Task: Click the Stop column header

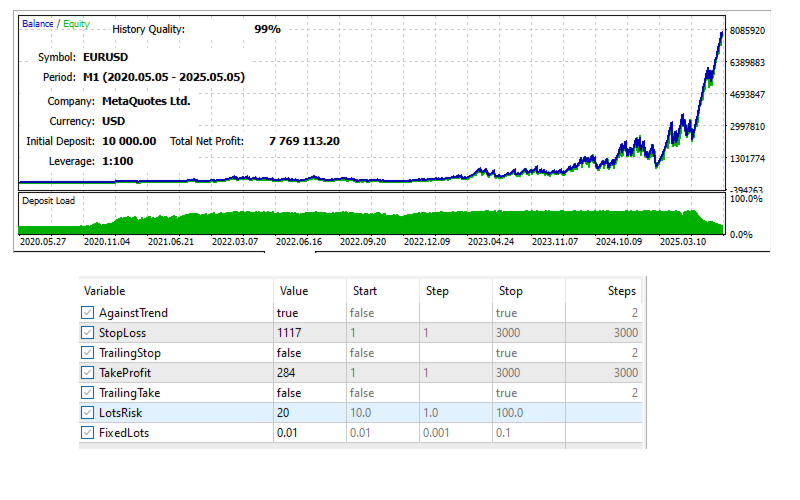Action: click(x=511, y=291)
